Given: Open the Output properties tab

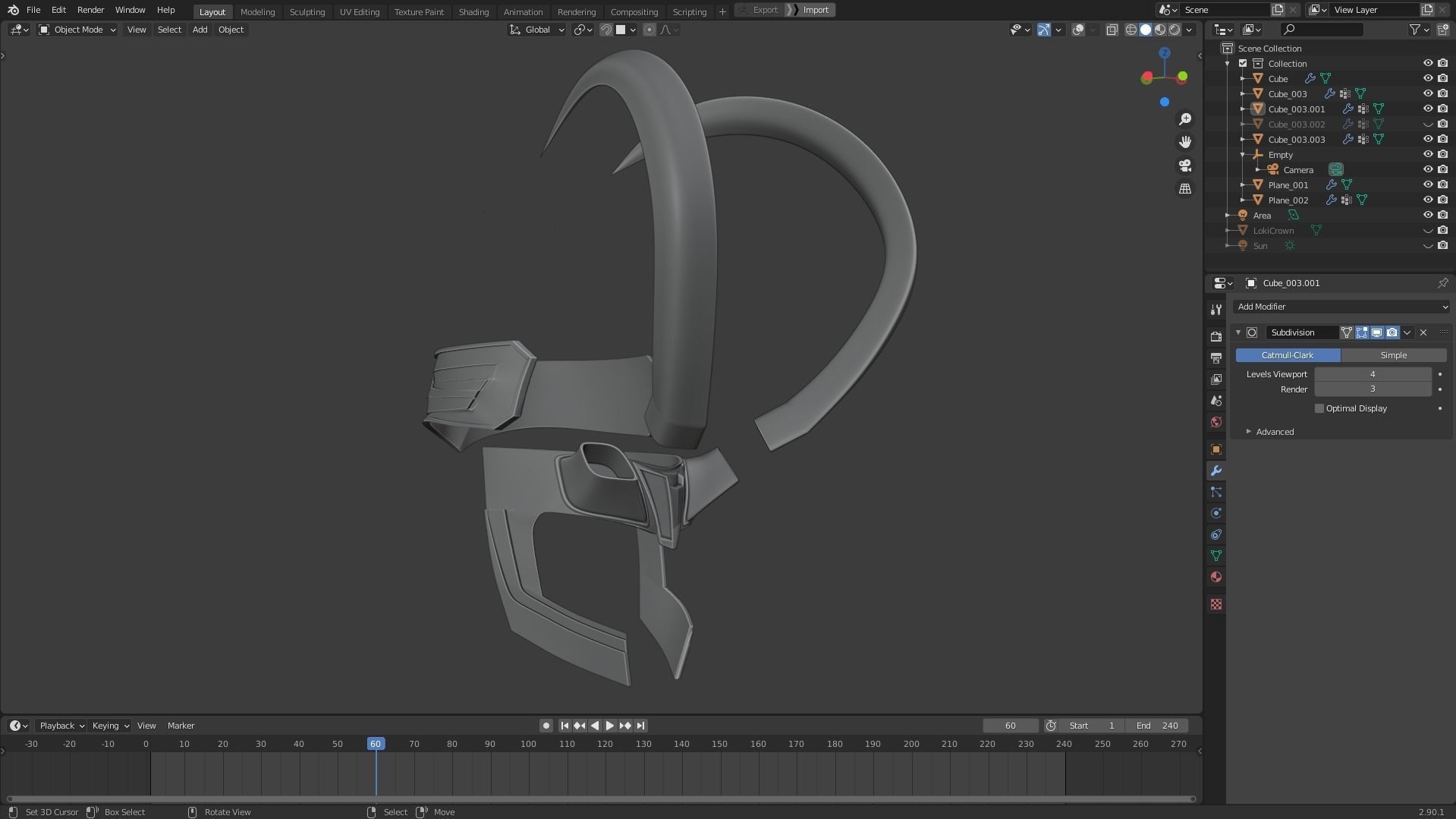Looking at the screenshot, I should [x=1216, y=358].
